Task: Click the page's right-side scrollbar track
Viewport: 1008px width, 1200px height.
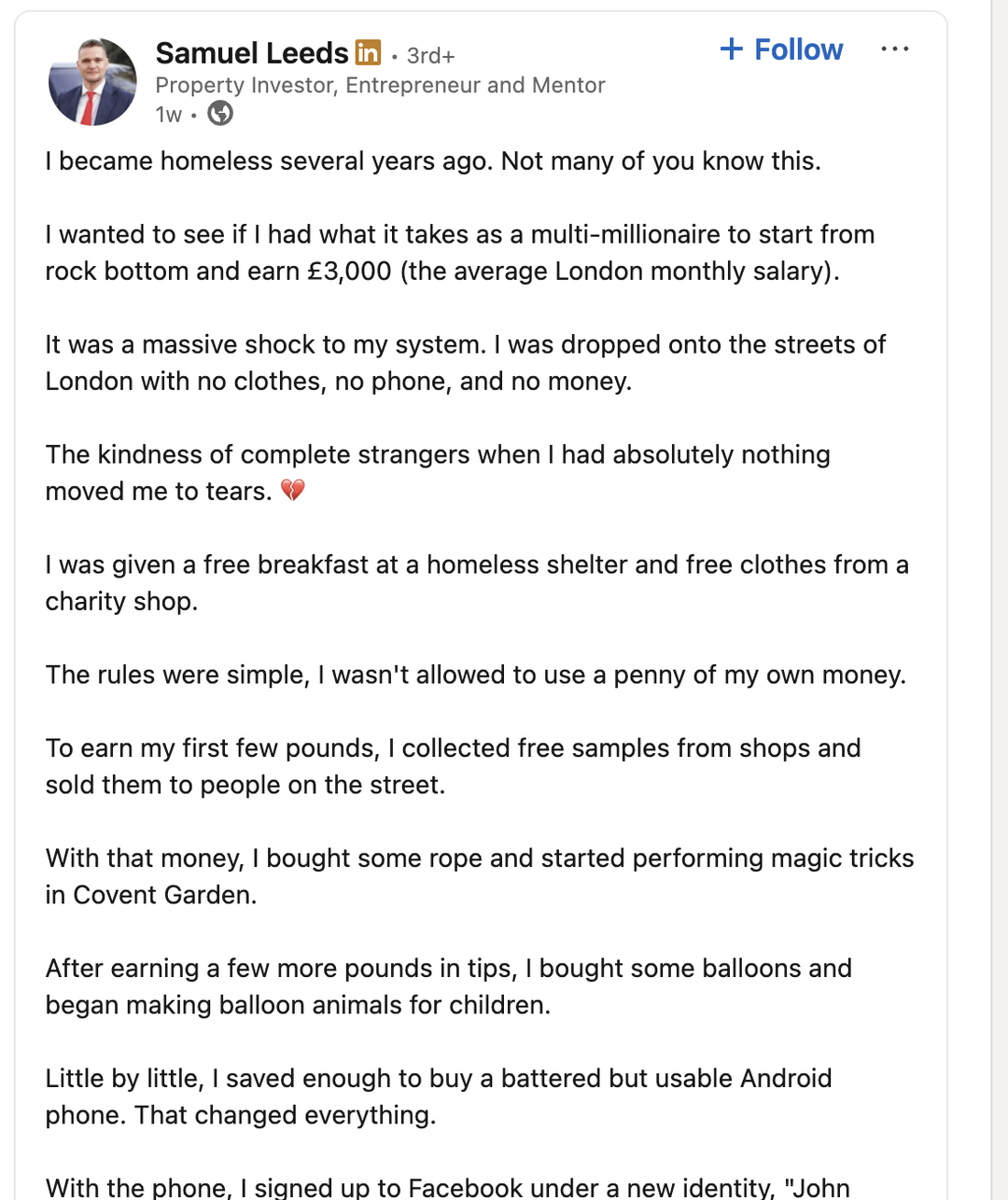Action: point(1000,600)
